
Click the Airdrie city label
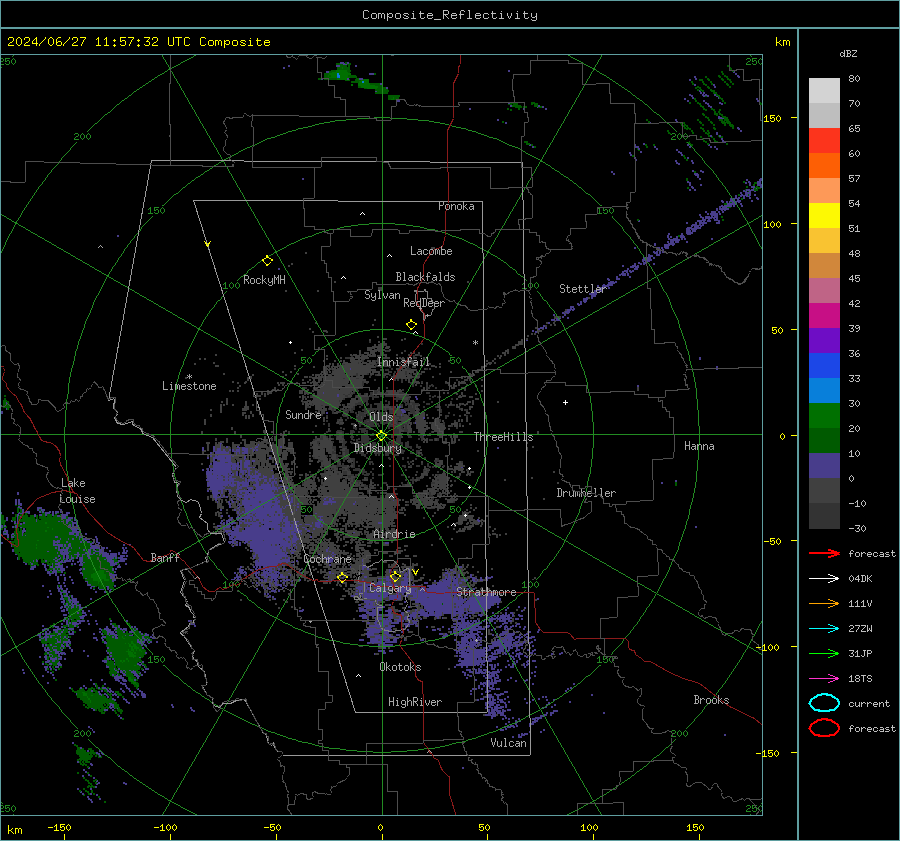[x=394, y=534]
